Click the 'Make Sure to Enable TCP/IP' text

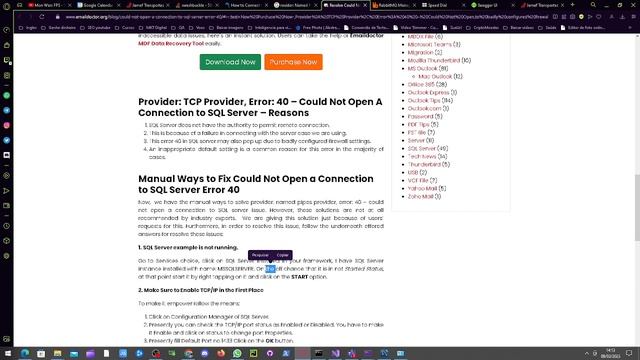(201, 290)
